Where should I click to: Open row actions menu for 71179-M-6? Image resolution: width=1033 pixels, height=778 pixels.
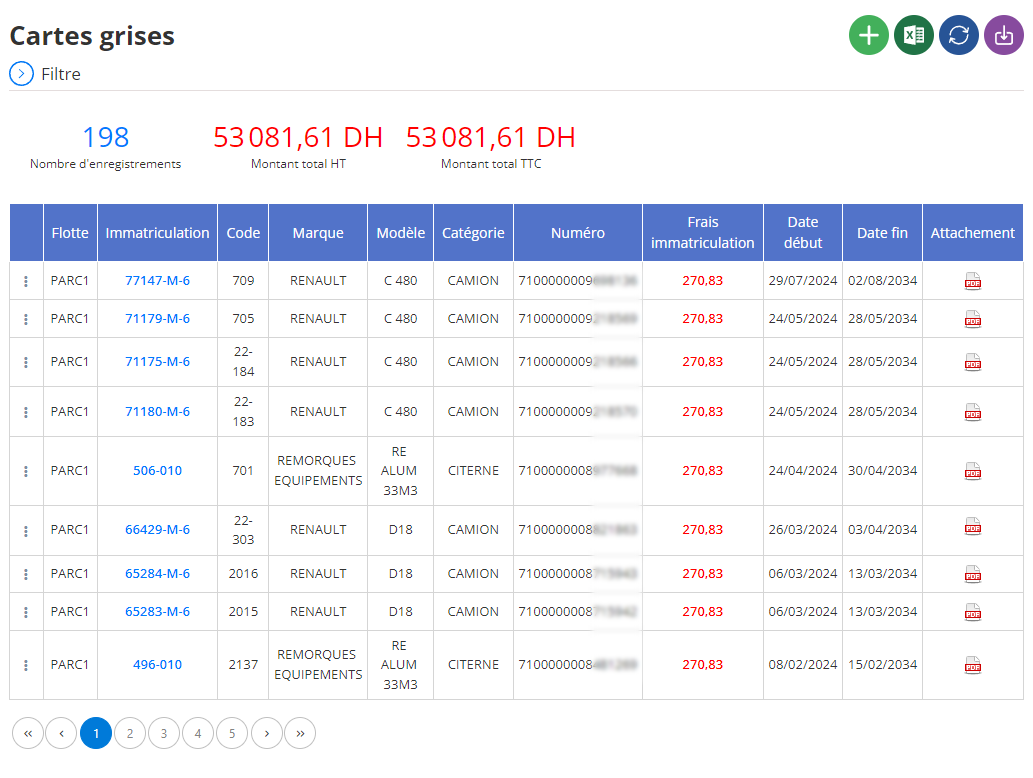point(26,320)
